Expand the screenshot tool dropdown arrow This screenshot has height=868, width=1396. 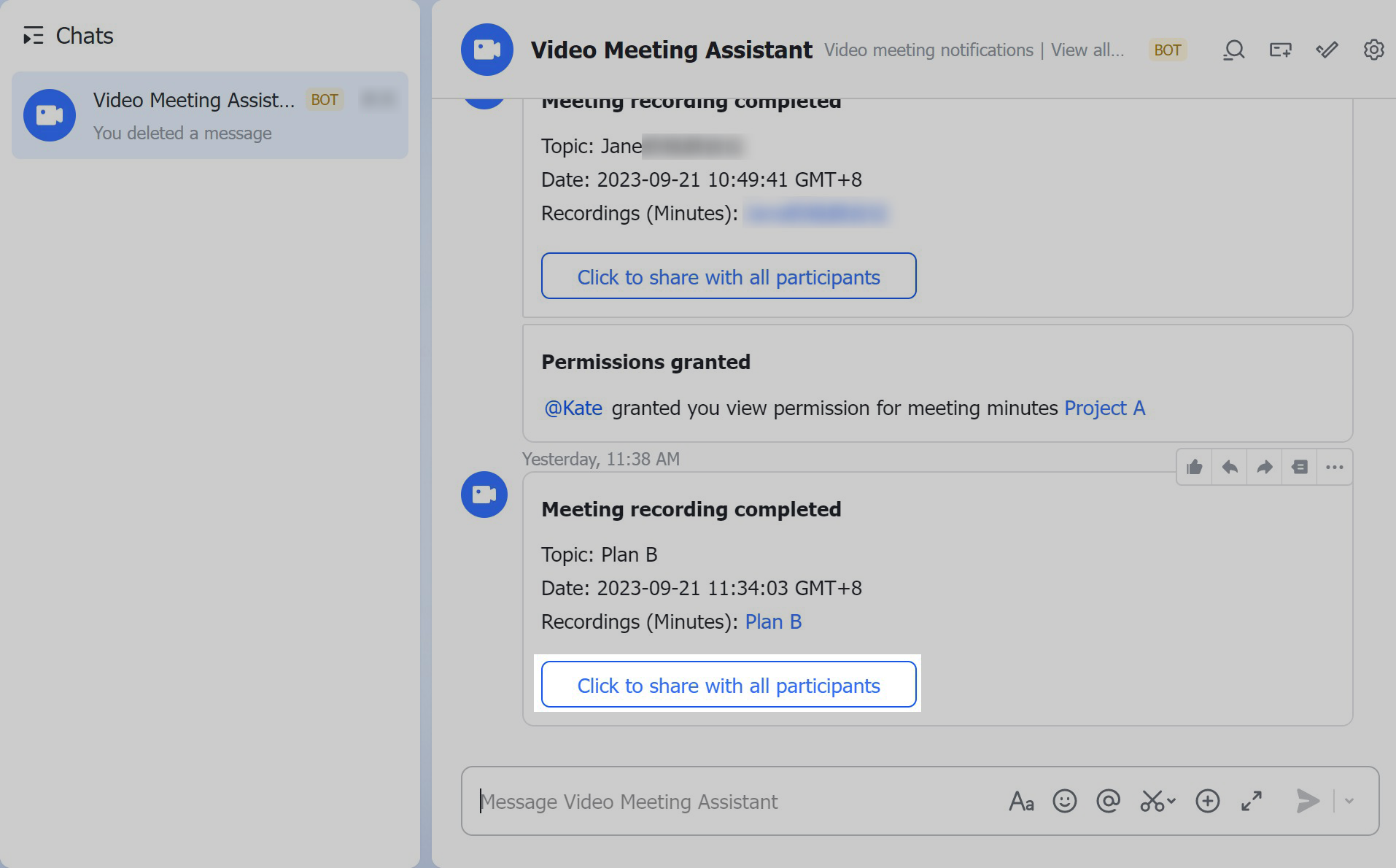click(x=1171, y=801)
